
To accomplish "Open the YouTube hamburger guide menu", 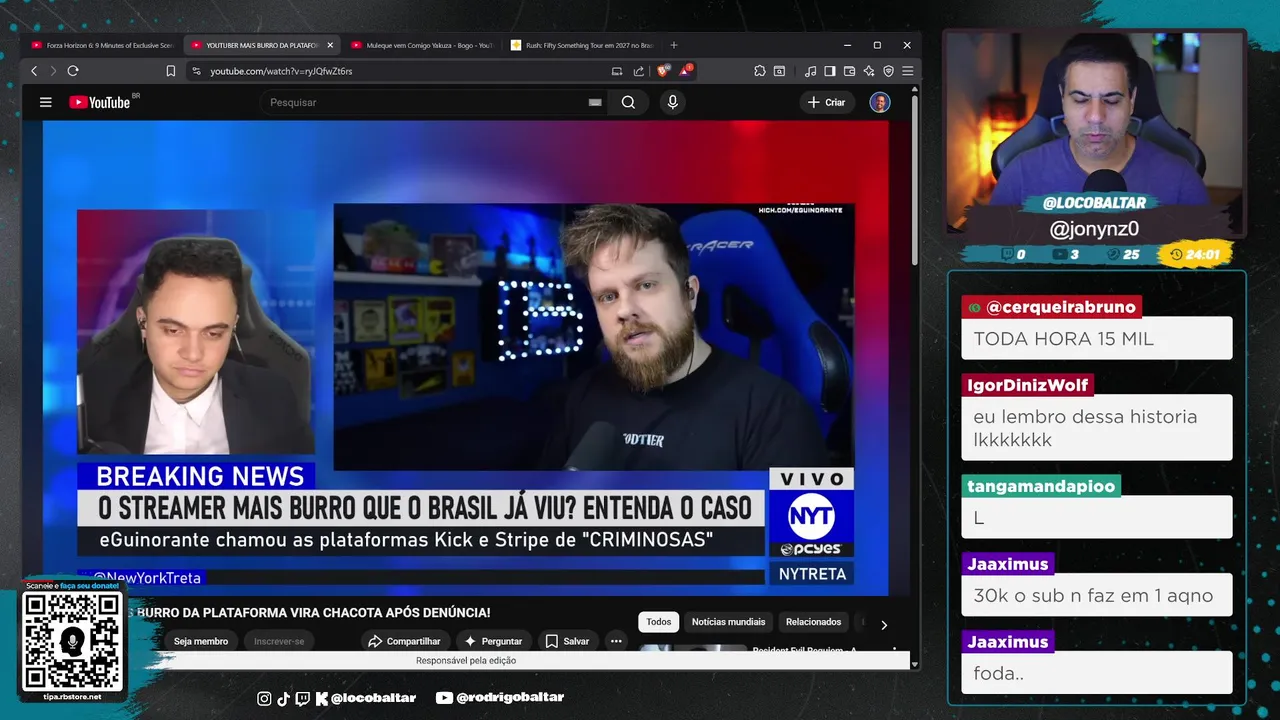I will coord(45,102).
